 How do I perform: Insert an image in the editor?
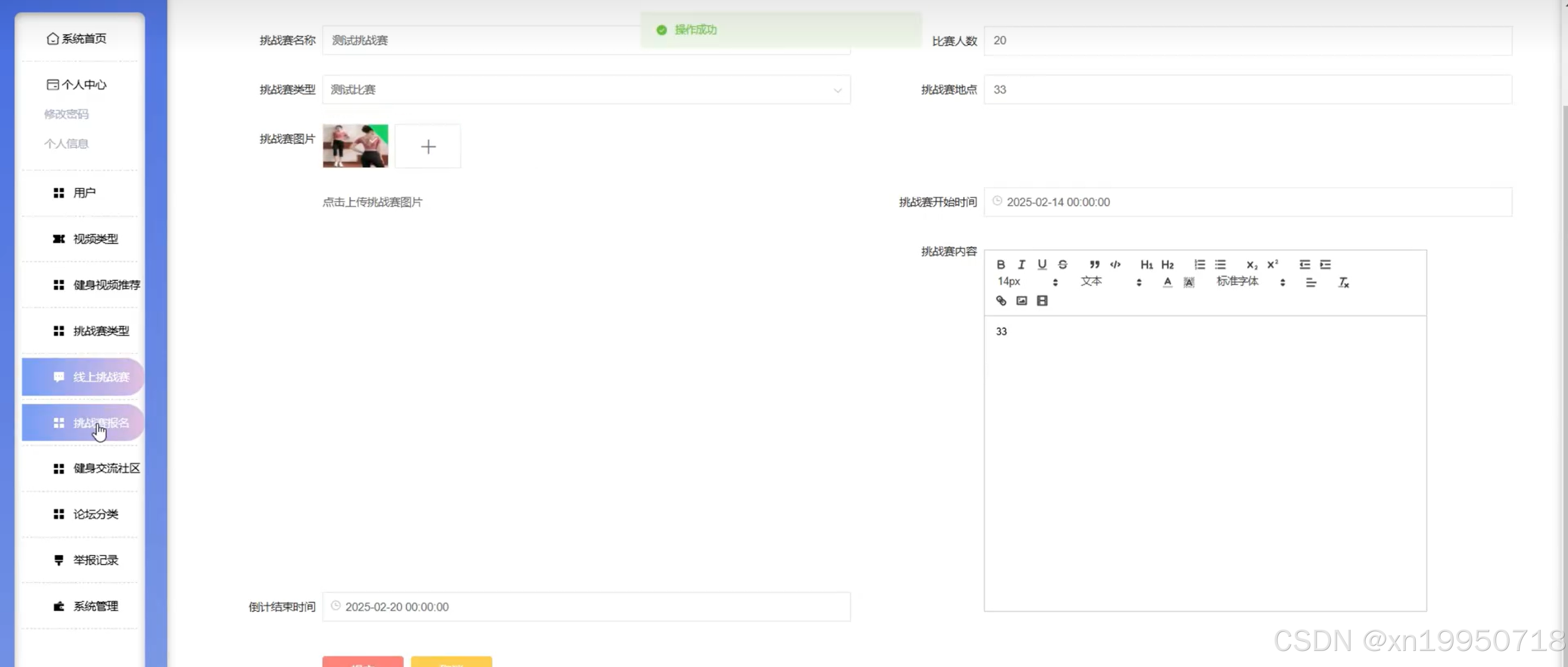(x=1021, y=301)
